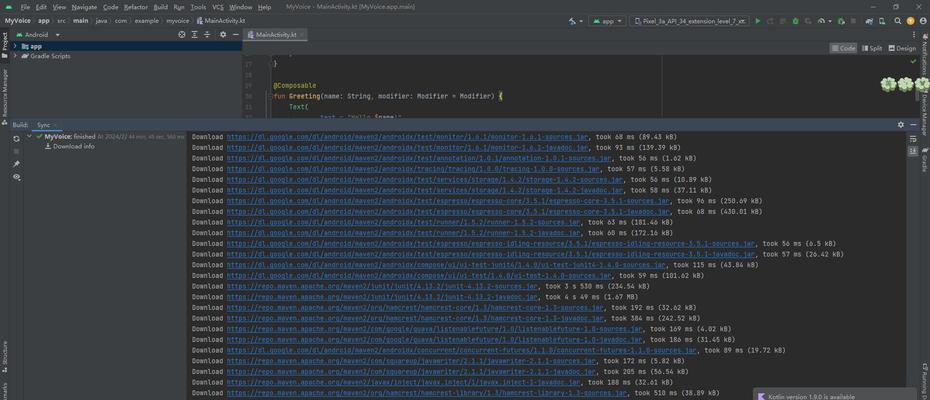Open the junit-4.13.2-javadoc.jar link
Screen dimensions: 930x400
pyautogui.click(x=383, y=297)
